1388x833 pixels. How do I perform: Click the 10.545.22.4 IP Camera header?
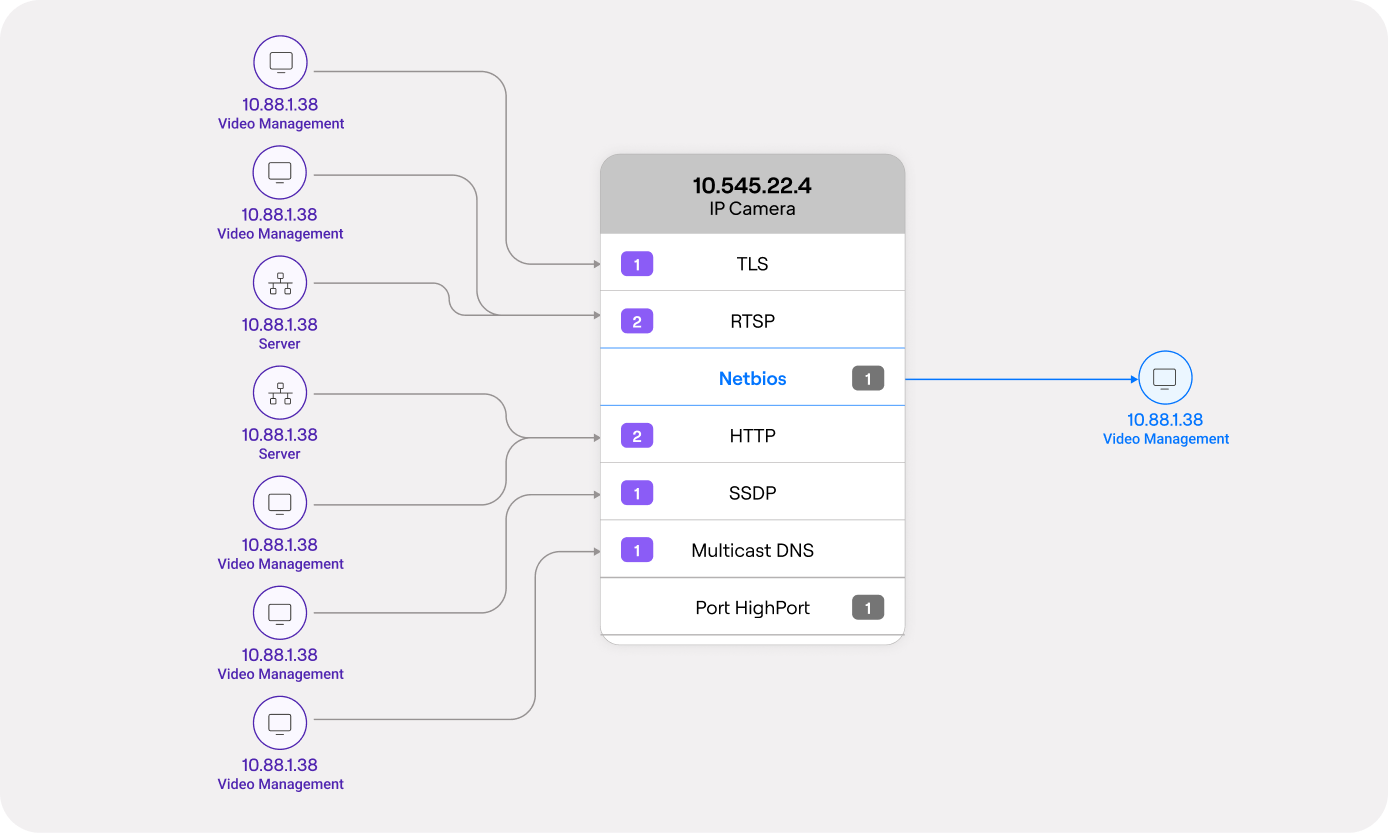[x=752, y=196]
